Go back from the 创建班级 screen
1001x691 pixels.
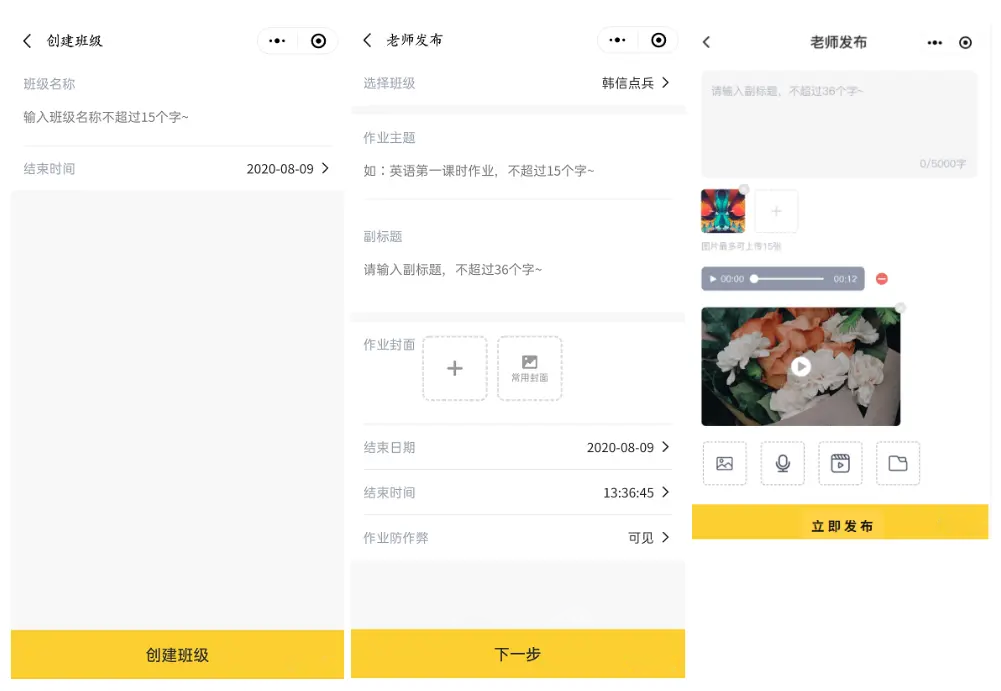(x=27, y=42)
